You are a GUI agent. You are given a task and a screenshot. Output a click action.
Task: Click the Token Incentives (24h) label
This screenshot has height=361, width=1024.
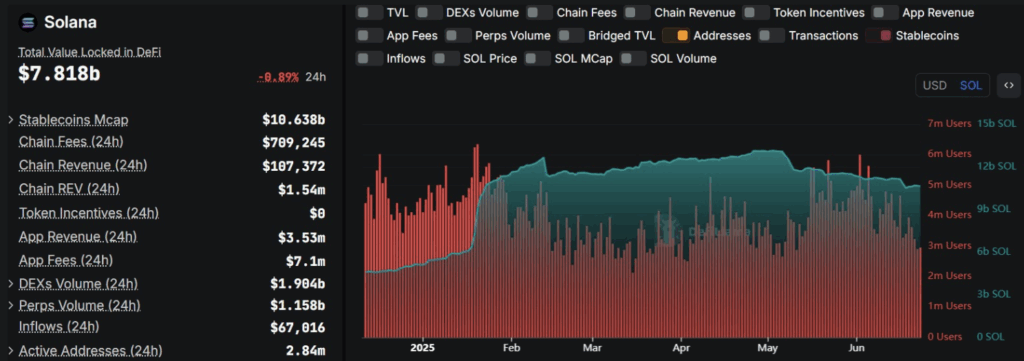[x=89, y=213]
